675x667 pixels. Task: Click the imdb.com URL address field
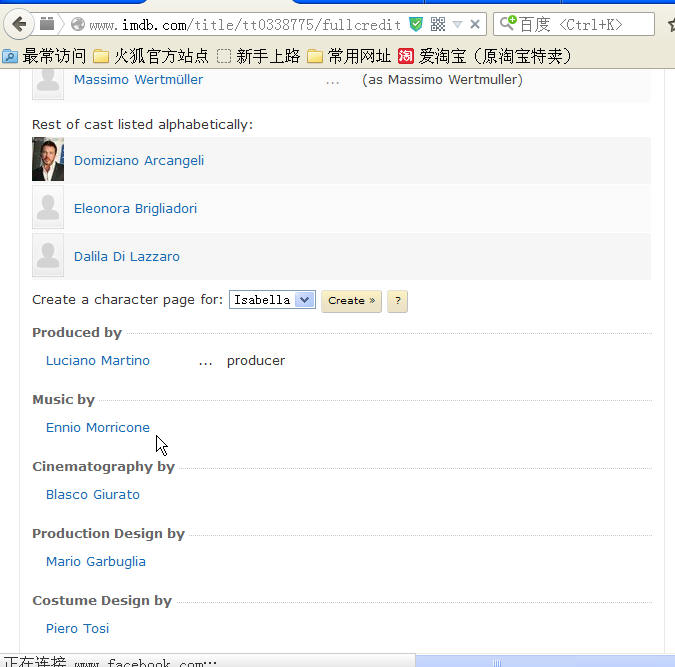245,25
